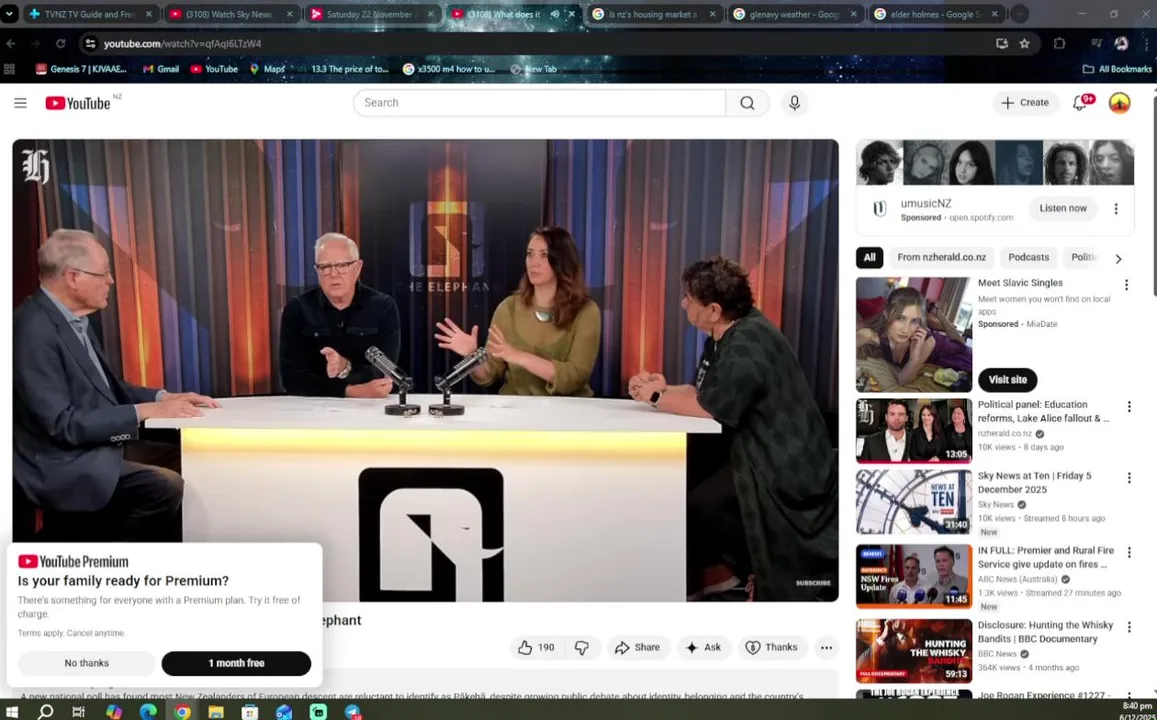Reload the page in Chrome
The image size is (1157, 720).
pyautogui.click(x=61, y=44)
